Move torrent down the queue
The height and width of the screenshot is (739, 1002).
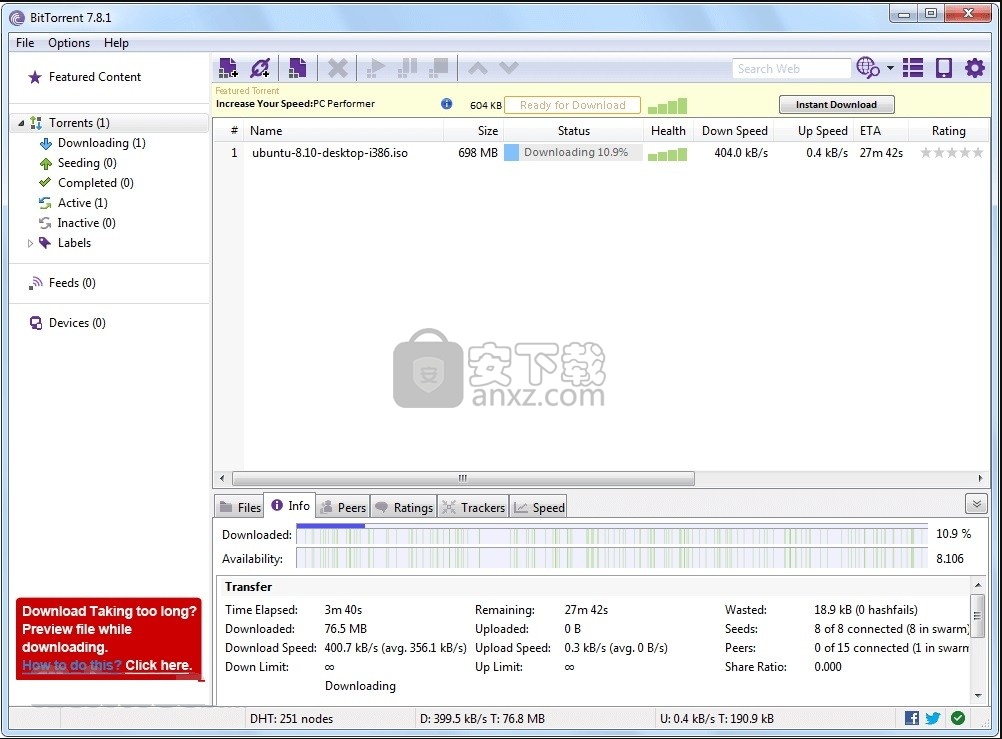pos(509,67)
